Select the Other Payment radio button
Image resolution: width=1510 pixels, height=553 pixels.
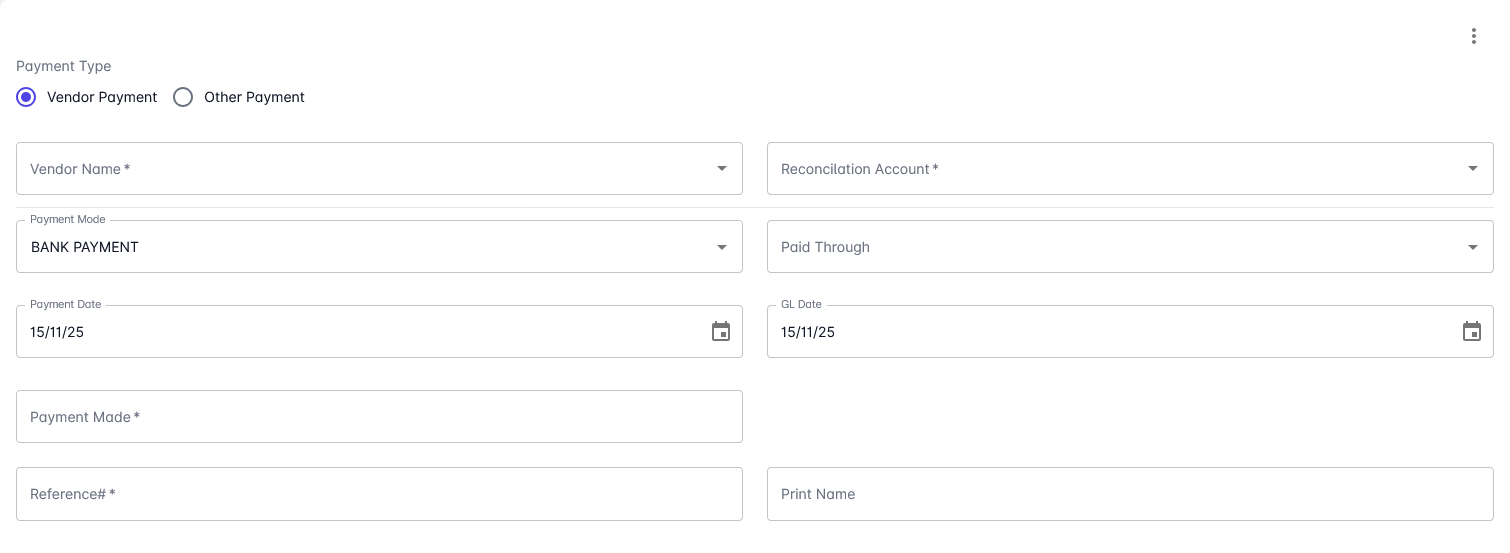tap(183, 97)
